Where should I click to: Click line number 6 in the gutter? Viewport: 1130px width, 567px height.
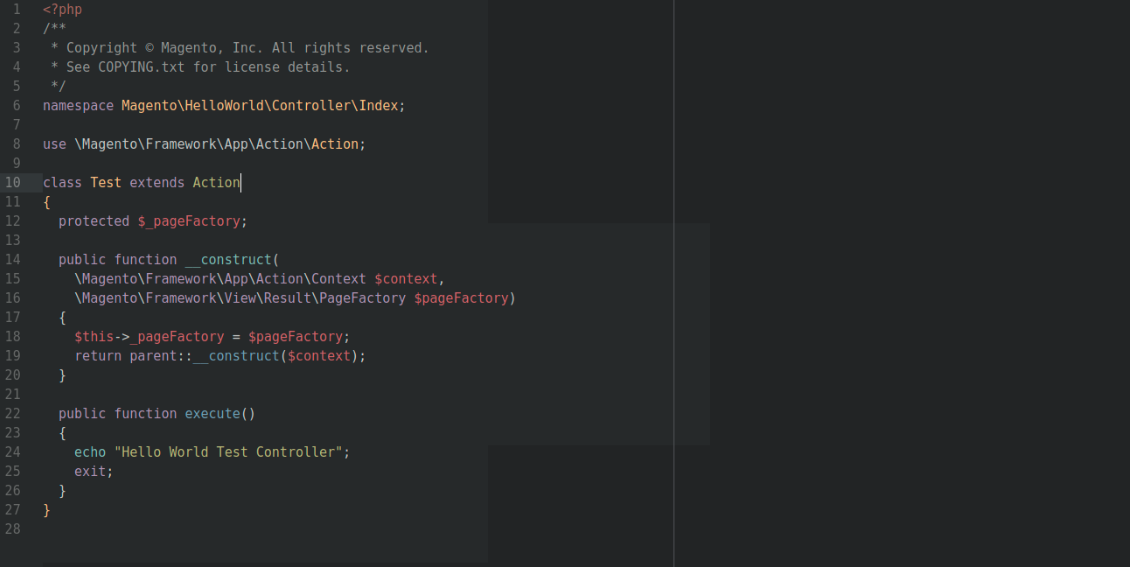pos(17,106)
